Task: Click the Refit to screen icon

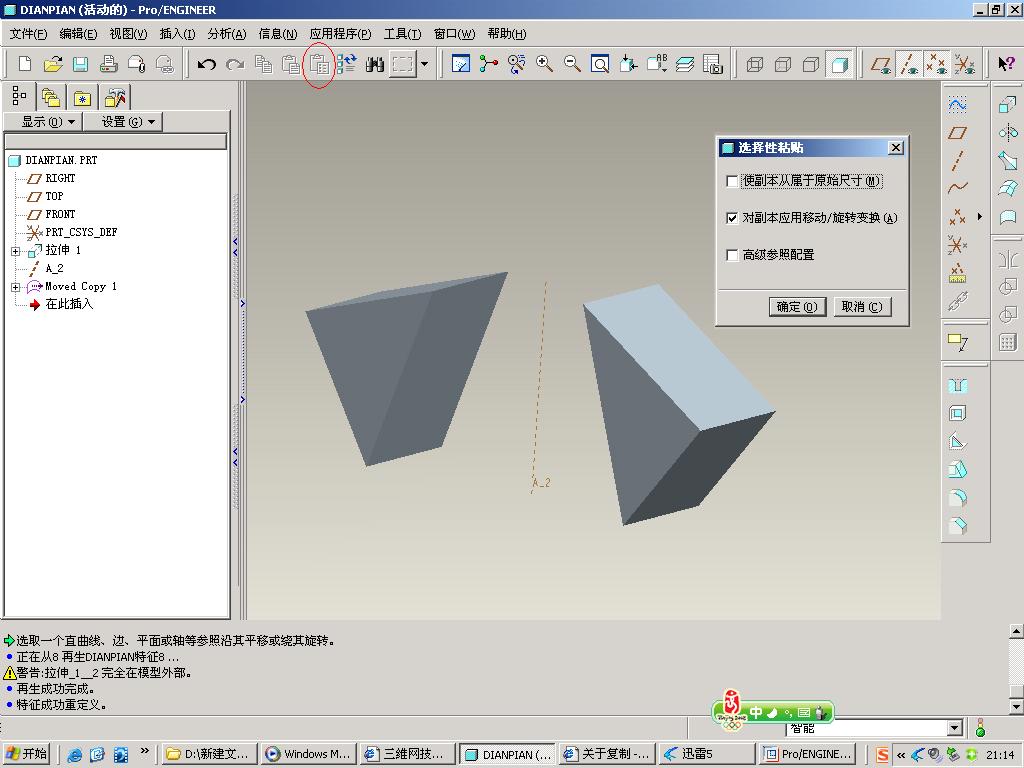Action: 600,64
